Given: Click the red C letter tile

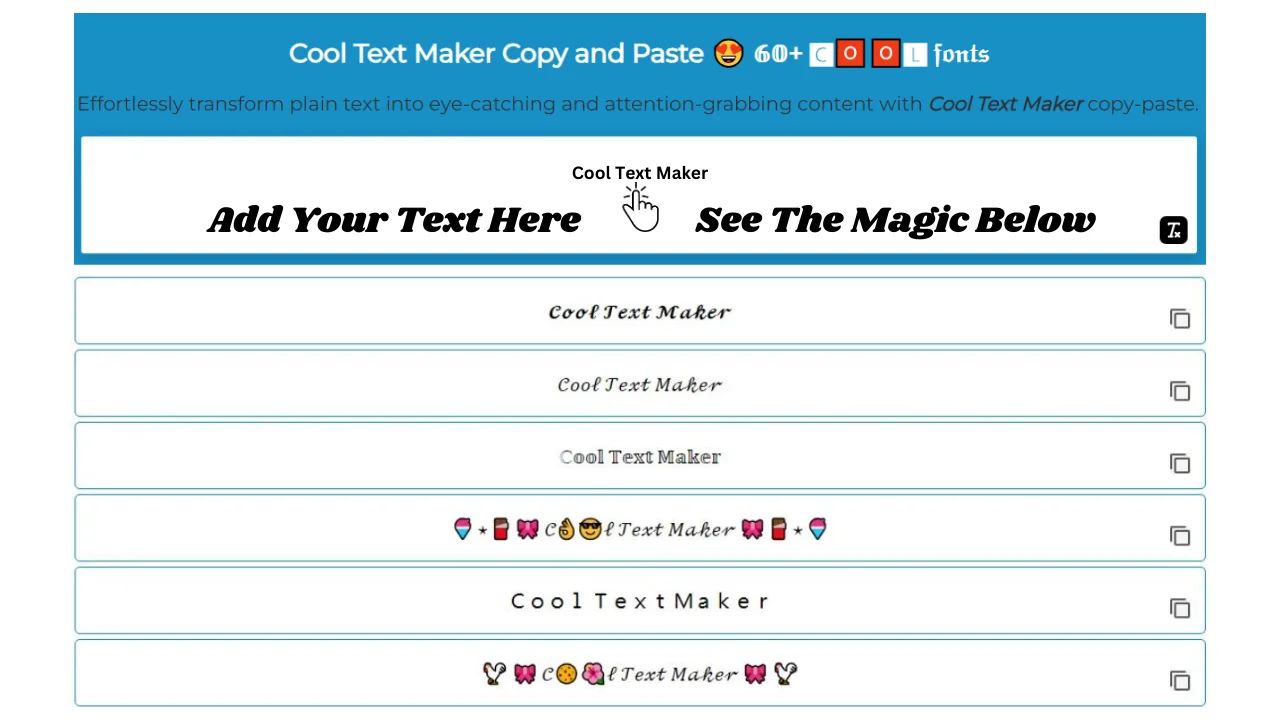Looking at the screenshot, I should (820, 54).
